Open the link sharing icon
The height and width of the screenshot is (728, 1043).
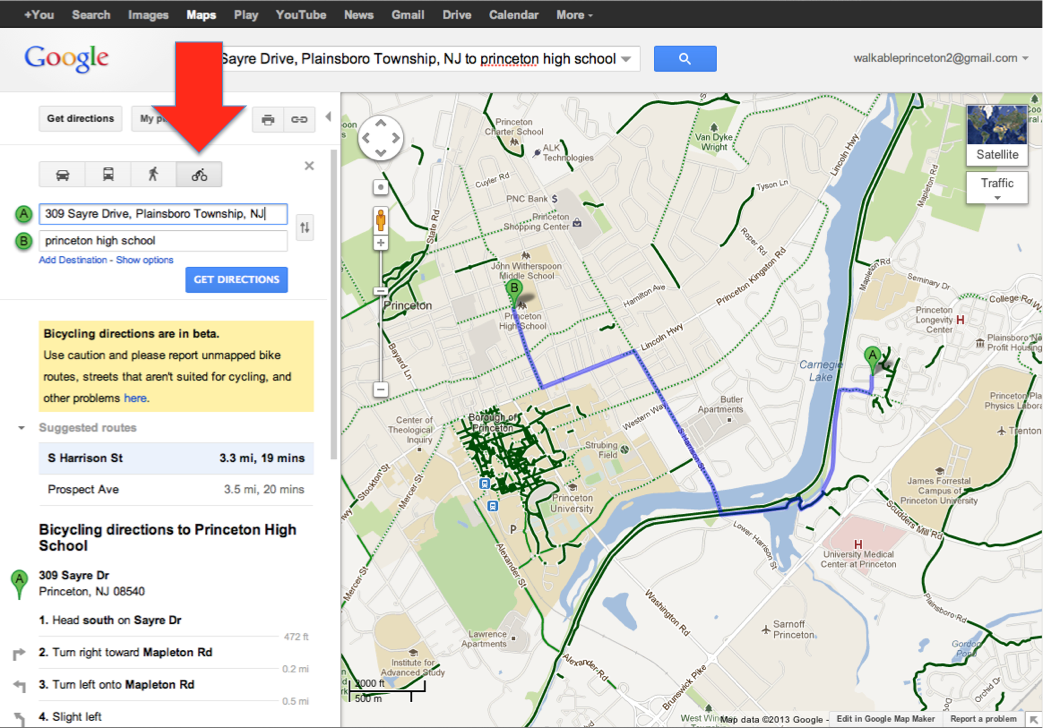(x=298, y=119)
